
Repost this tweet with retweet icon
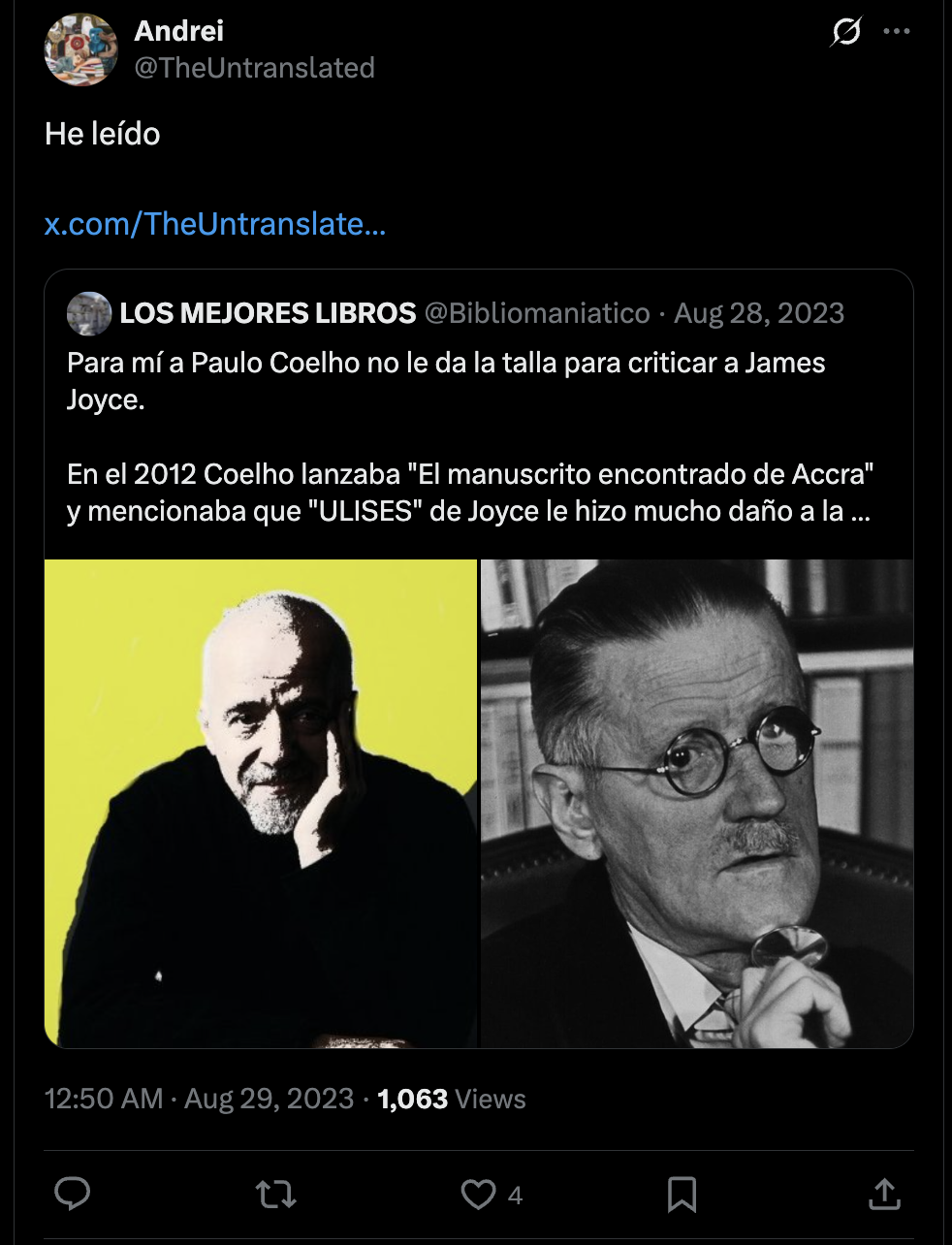click(x=275, y=1194)
